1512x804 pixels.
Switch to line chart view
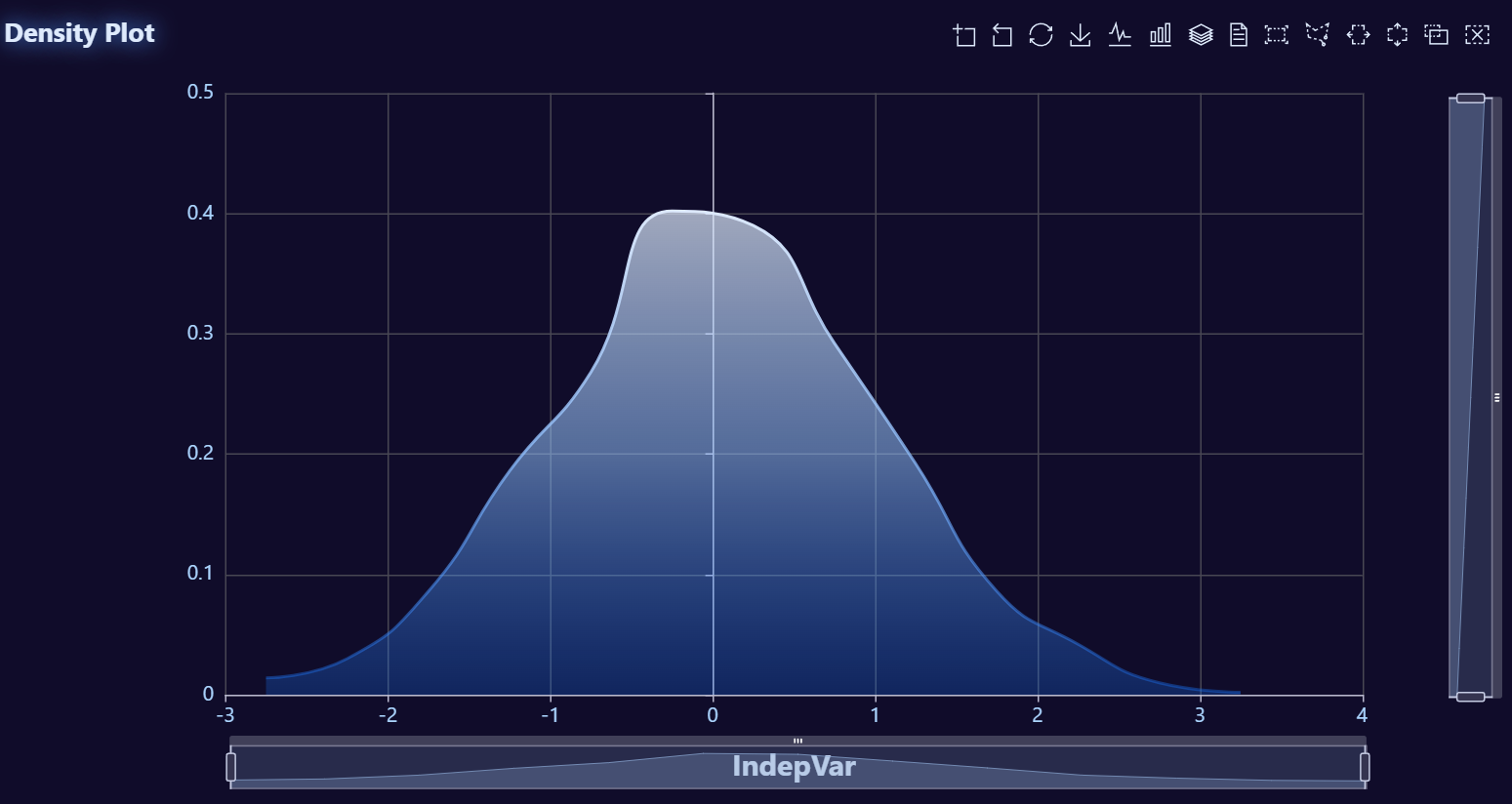tap(1120, 35)
